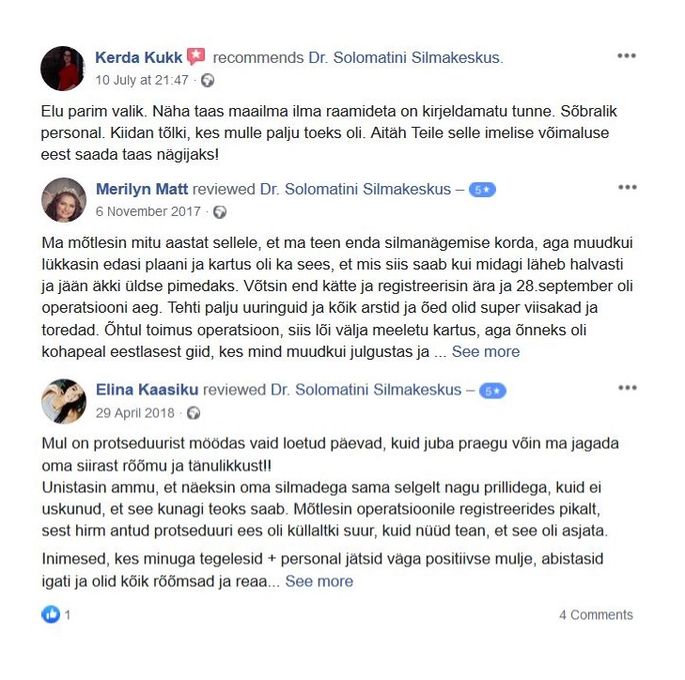Click the blue like reaction icon
685x680 pixels.
click(51, 614)
